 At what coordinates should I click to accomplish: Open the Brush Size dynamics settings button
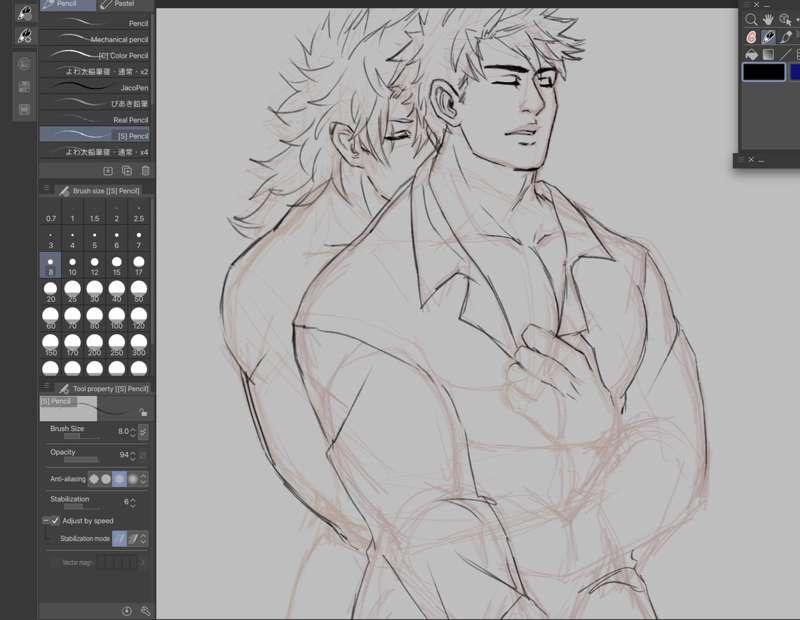tap(143, 432)
